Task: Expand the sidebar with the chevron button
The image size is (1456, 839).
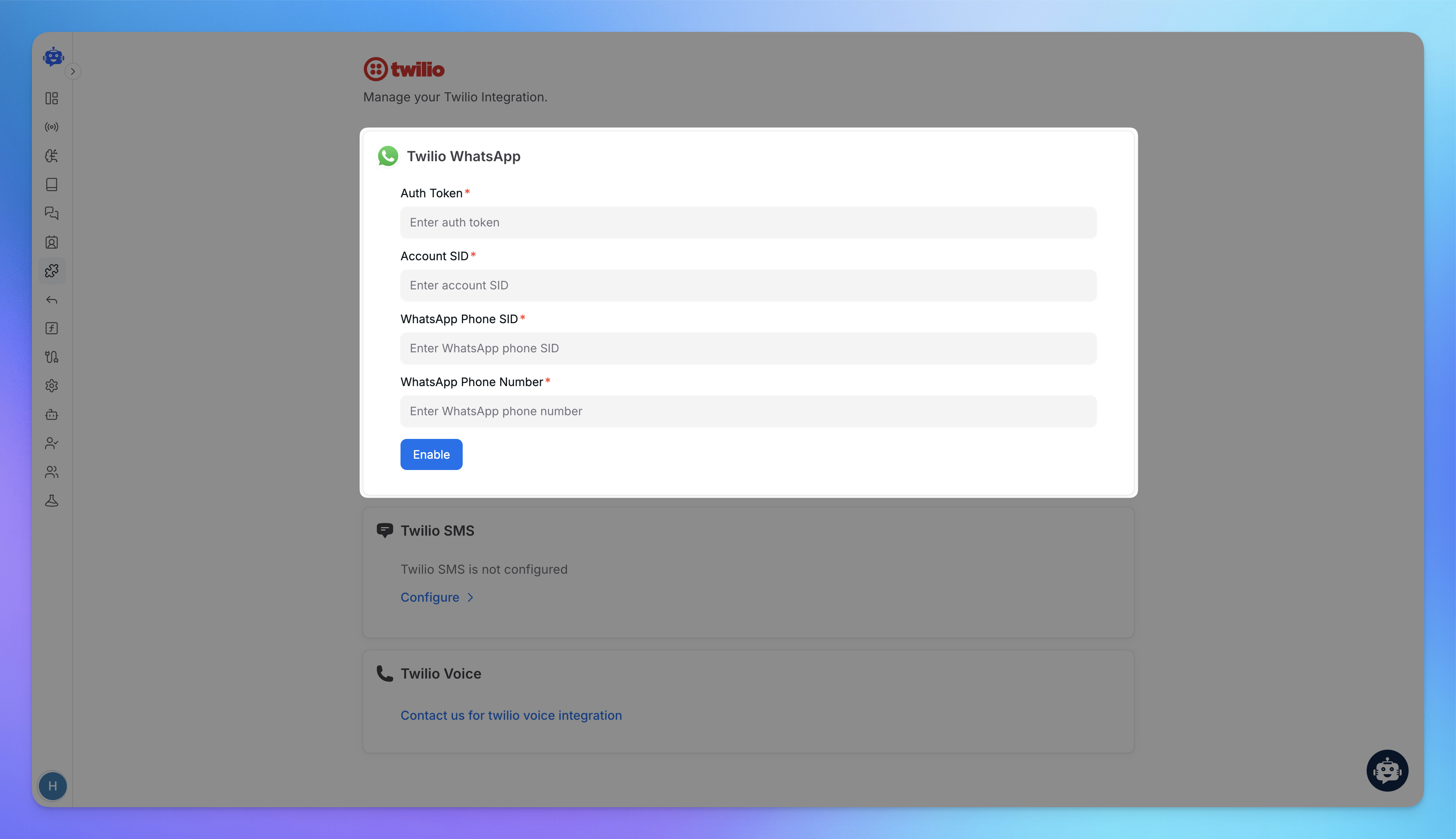Action: pos(73,71)
